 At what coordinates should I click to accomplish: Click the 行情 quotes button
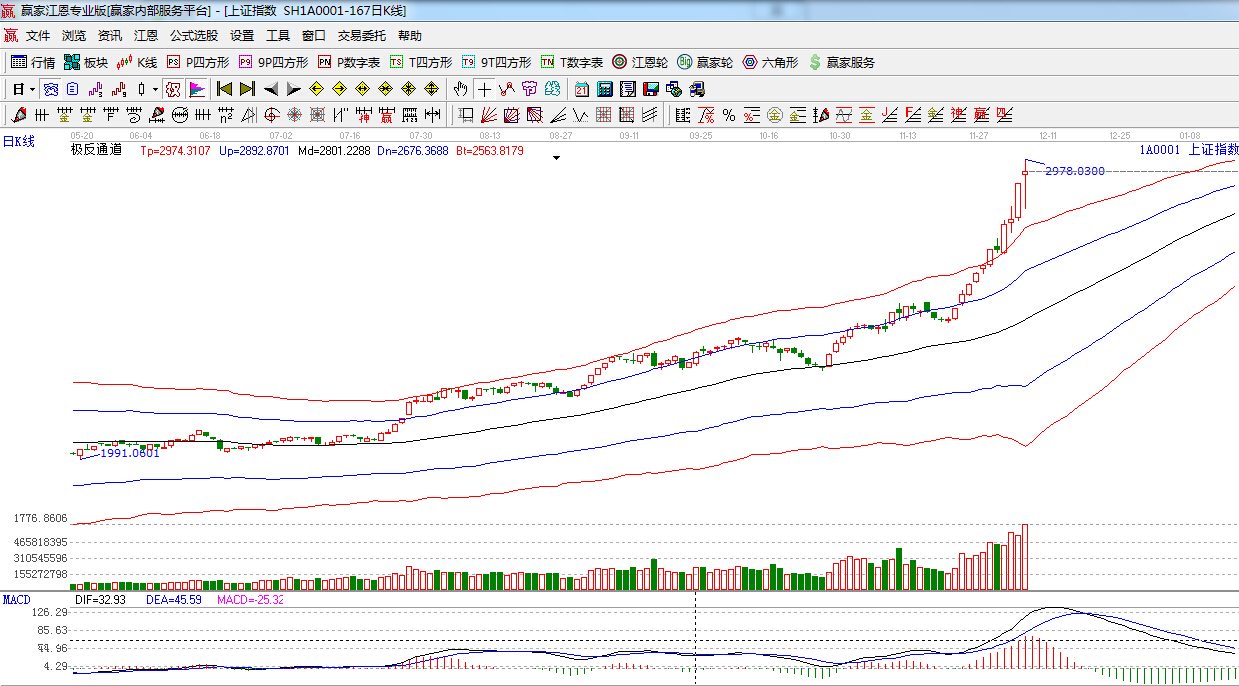click(x=33, y=62)
